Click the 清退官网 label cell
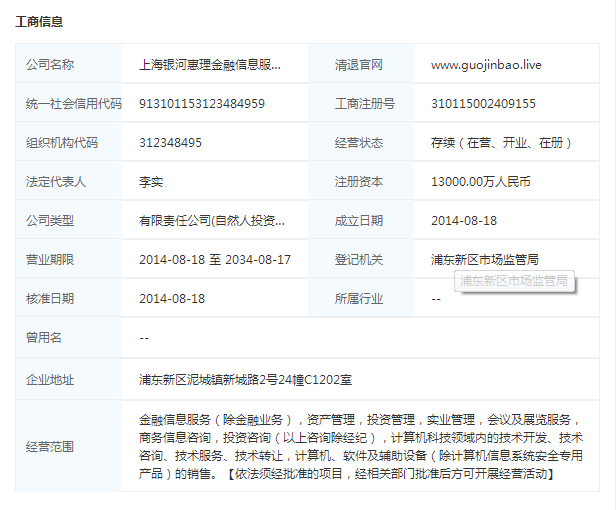The height and width of the screenshot is (510, 616). tap(359, 64)
